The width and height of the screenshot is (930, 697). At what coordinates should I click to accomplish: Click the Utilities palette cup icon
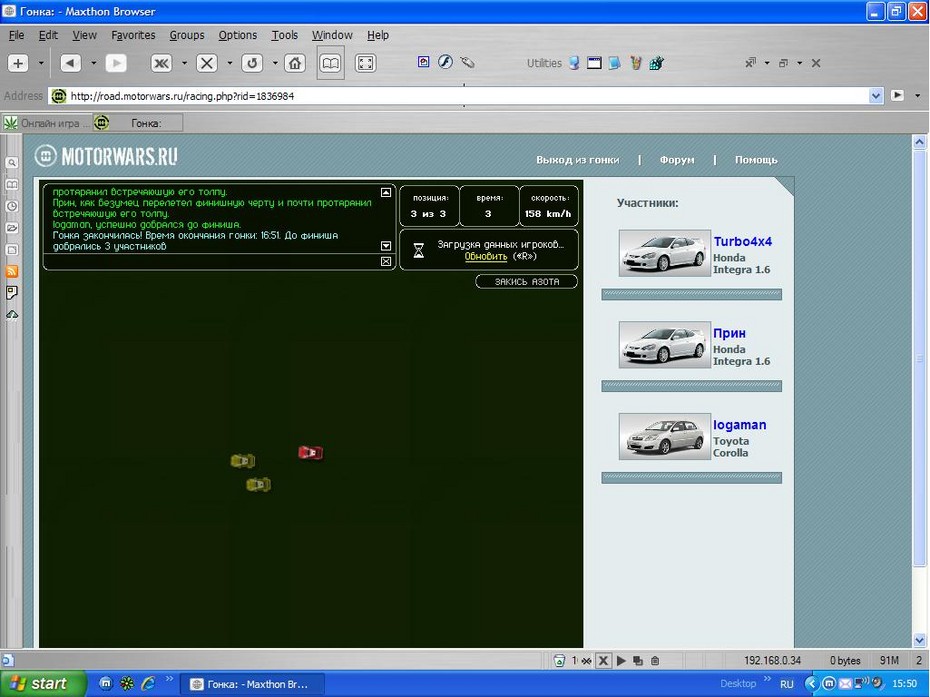[636, 62]
